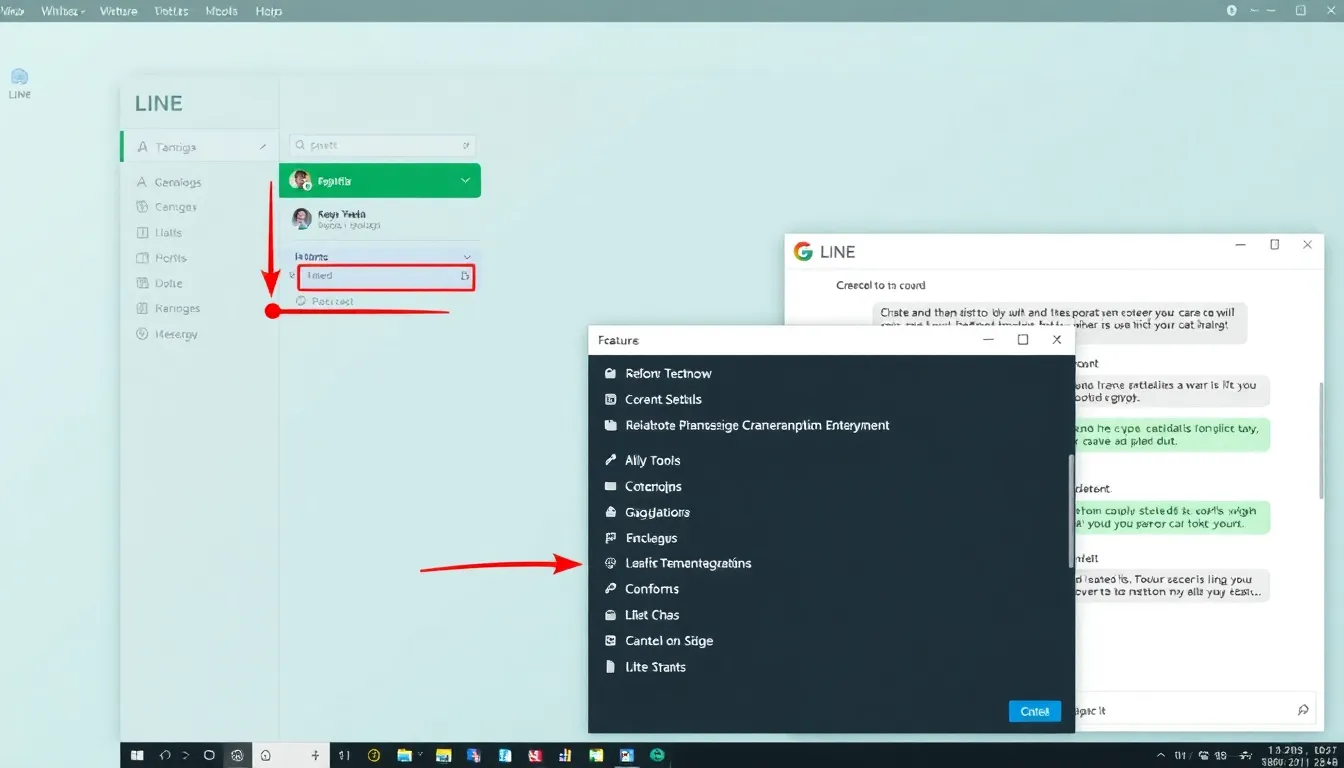Image resolution: width=1344 pixels, height=768 pixels.
Task: Open the Horp menu in top bar
Action: click(269, 11)
